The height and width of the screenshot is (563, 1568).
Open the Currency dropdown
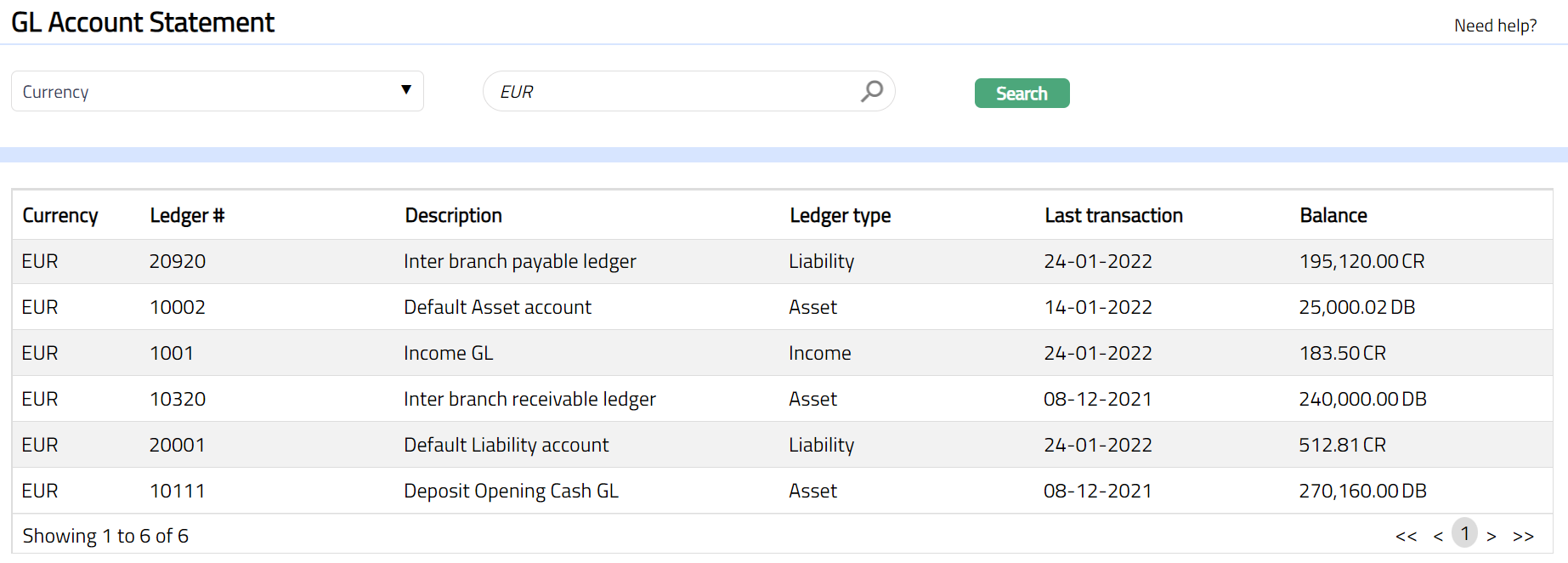pos(217,91)
